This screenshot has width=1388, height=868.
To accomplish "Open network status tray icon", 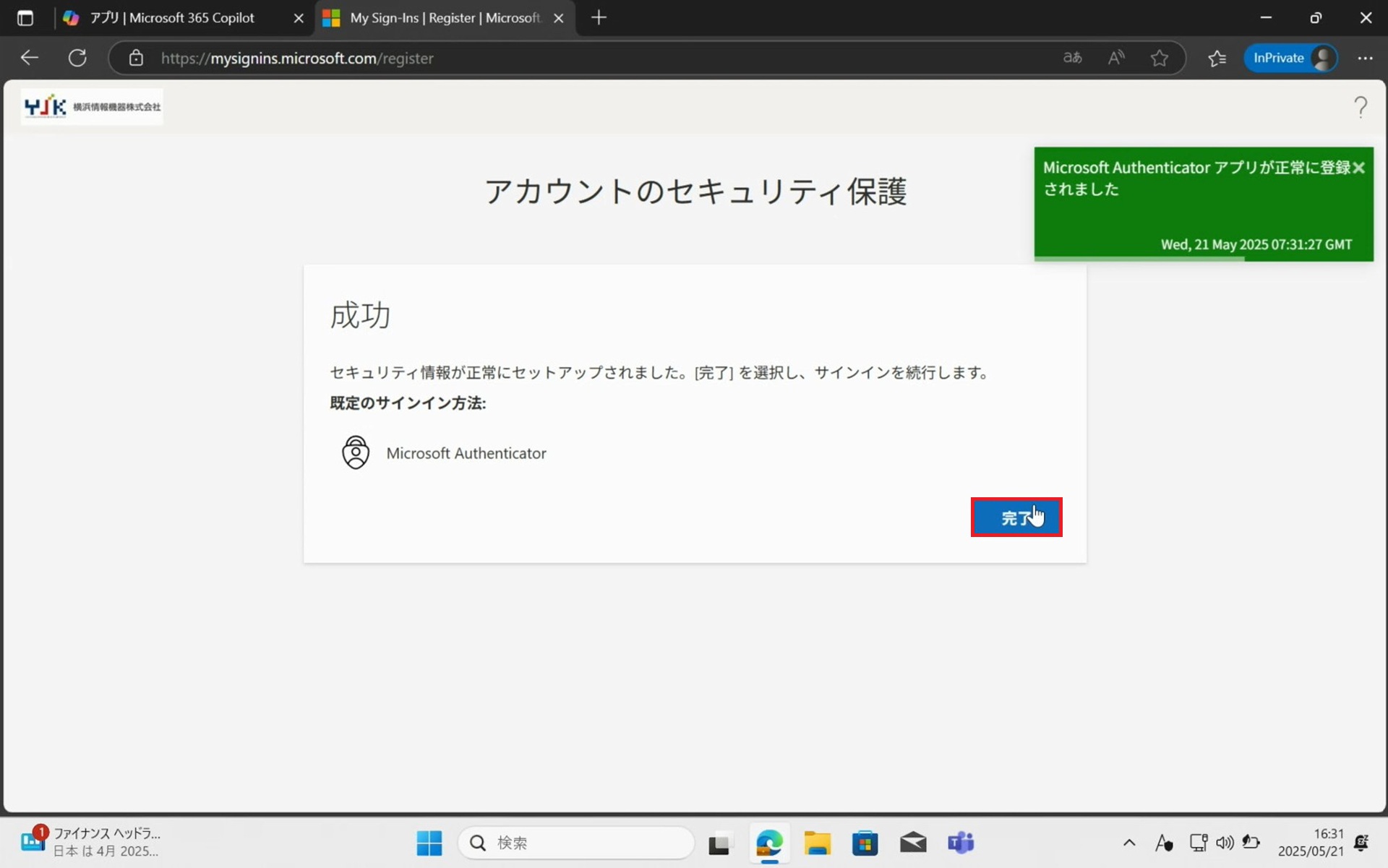I will coord(1199,843).
